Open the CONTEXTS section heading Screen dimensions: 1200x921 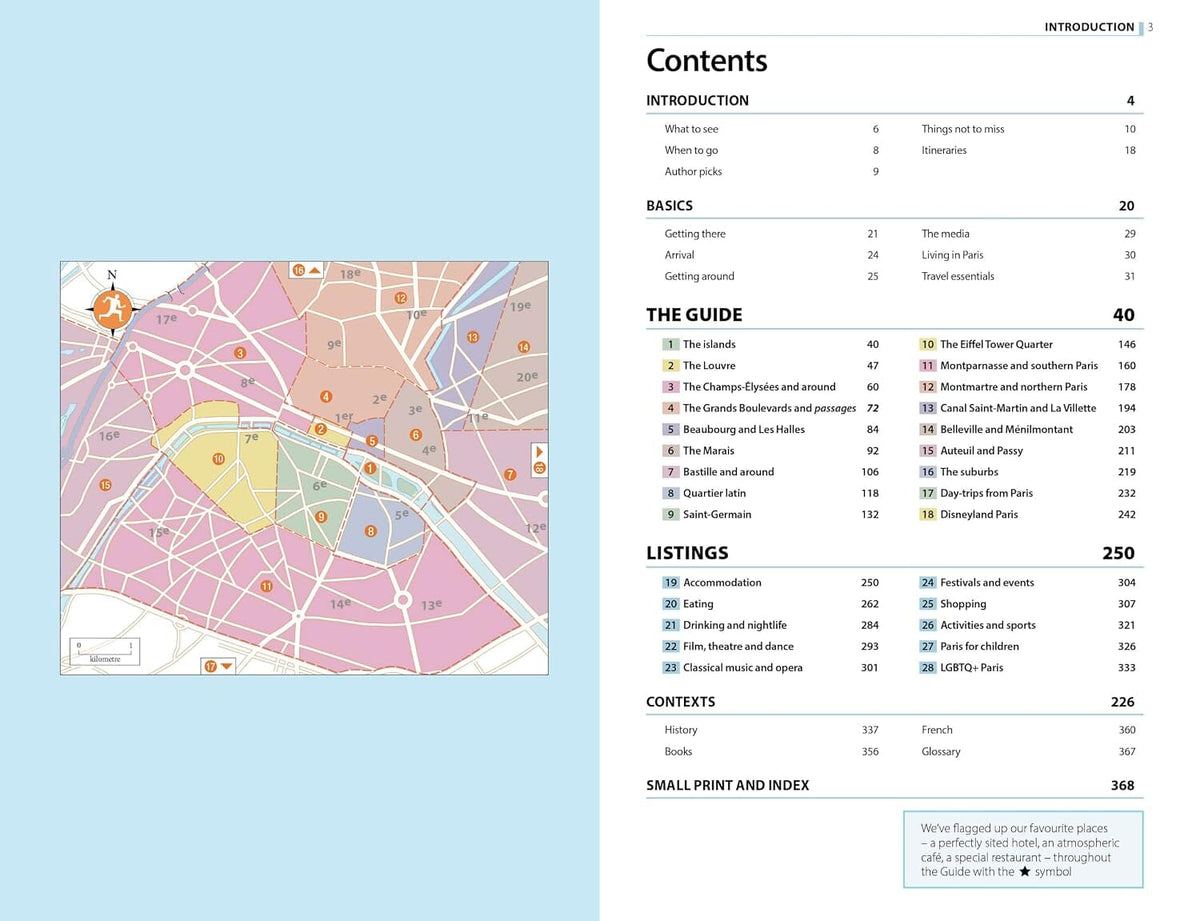(x=680, y=701)
